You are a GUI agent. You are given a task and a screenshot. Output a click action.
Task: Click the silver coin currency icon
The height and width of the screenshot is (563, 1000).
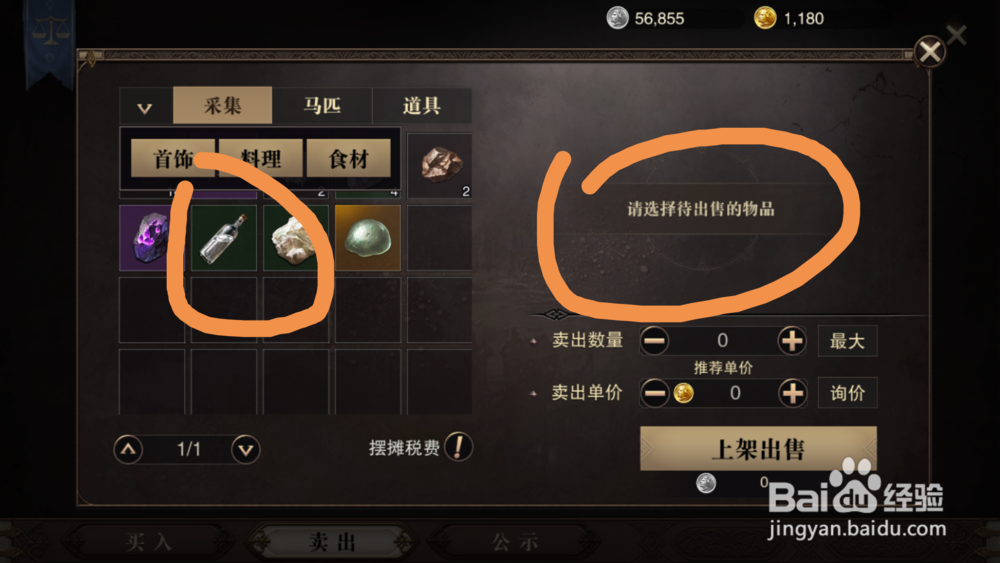coord(617,18)
